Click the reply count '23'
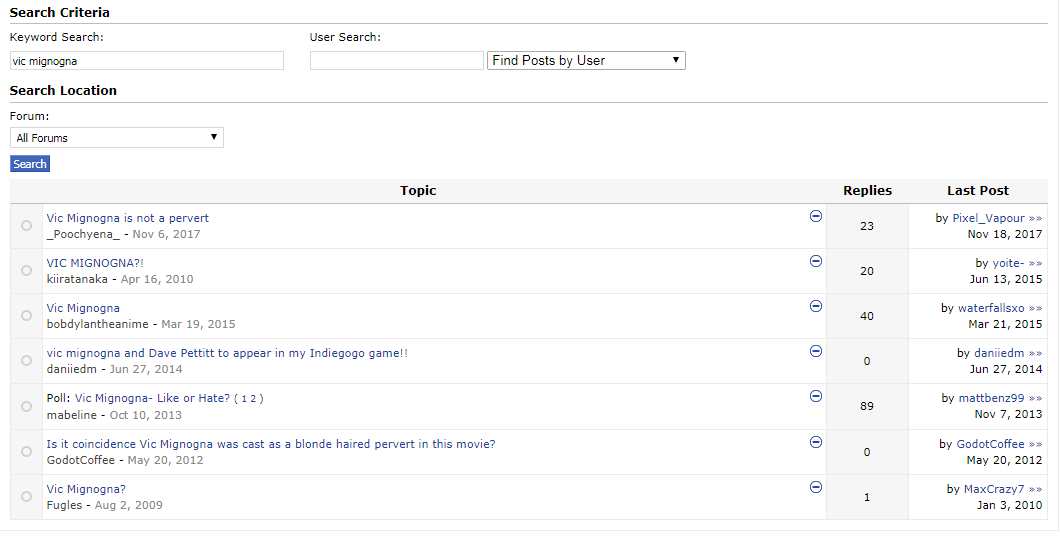1060x538 pixels. pos(867,226)
